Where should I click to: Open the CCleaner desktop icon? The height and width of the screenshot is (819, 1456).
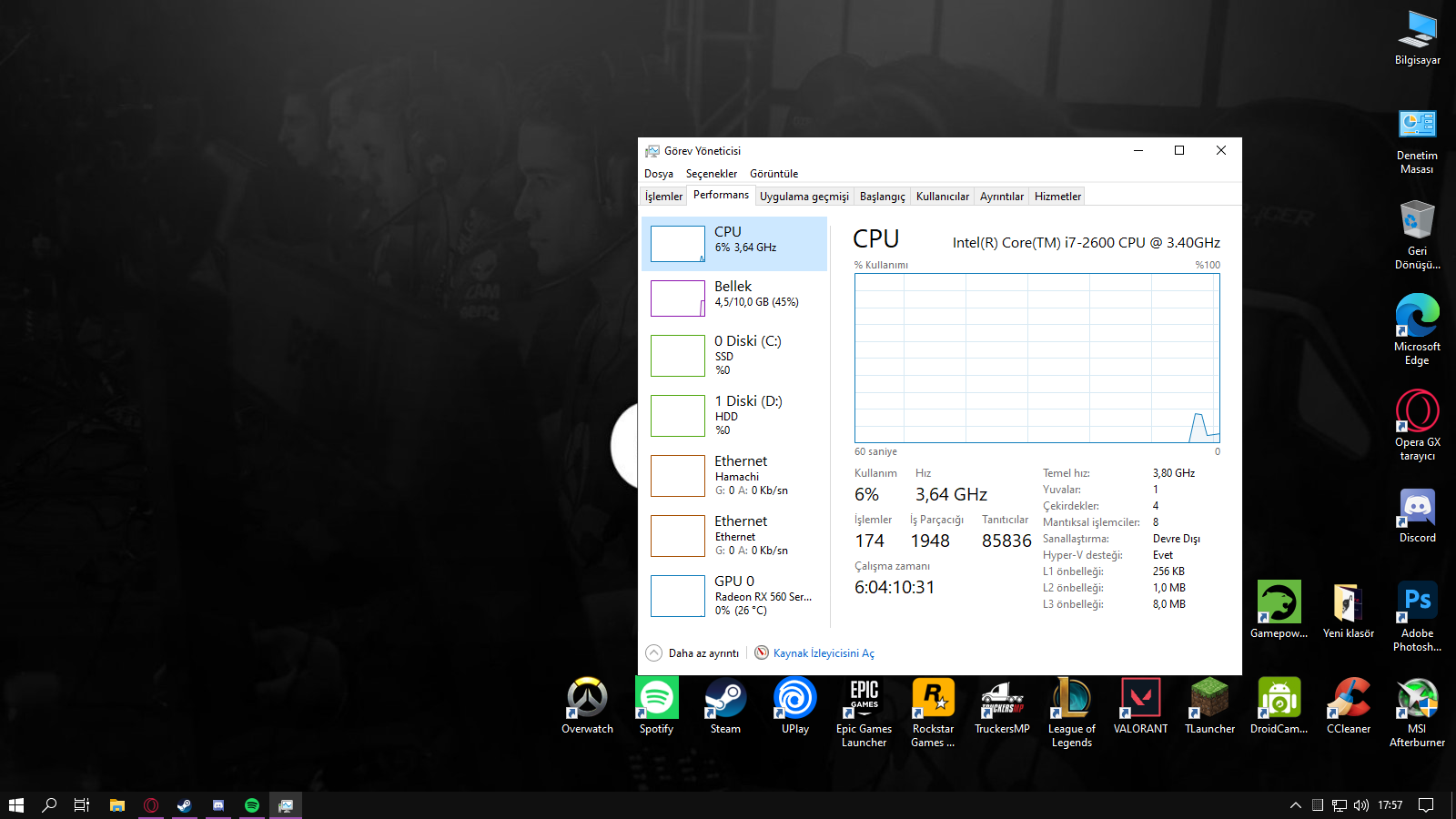1348,705
